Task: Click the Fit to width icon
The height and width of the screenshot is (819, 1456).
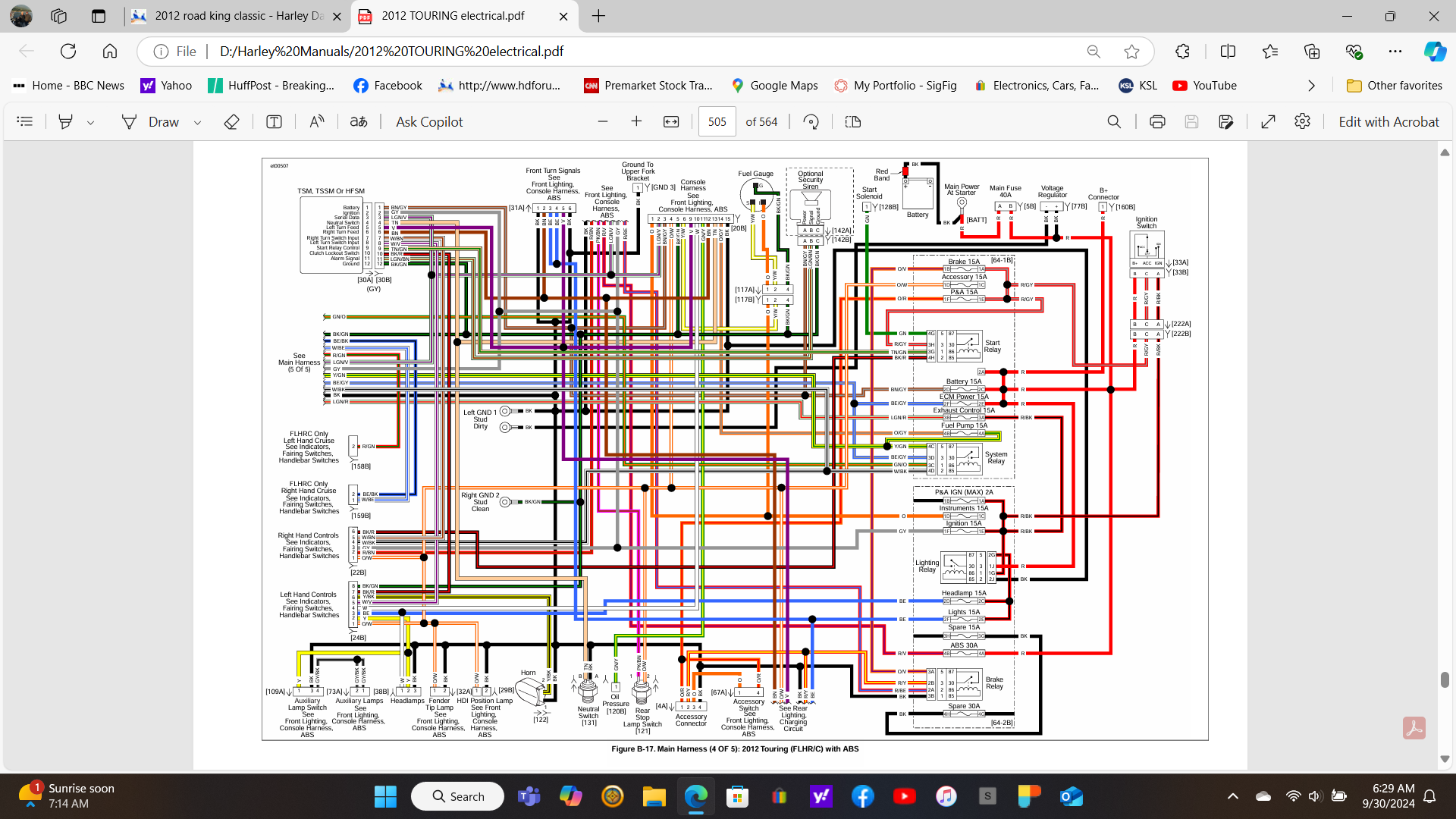Action: 671,121
